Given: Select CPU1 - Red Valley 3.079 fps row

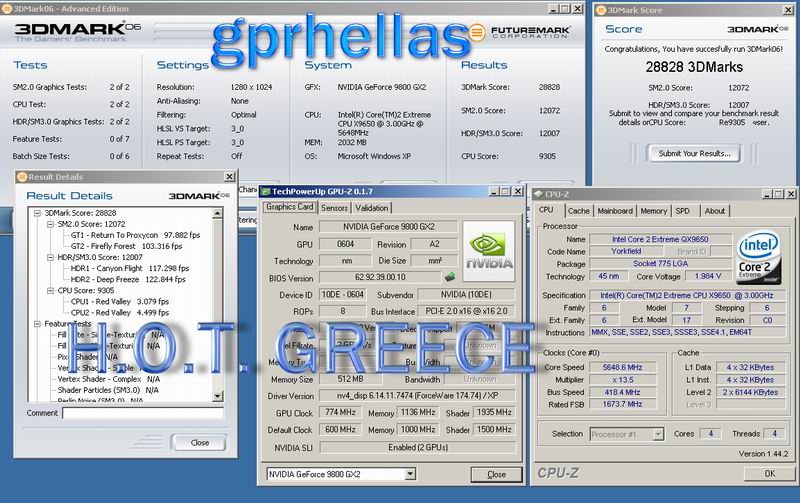Looking at the screenshot, I should 120,301.
